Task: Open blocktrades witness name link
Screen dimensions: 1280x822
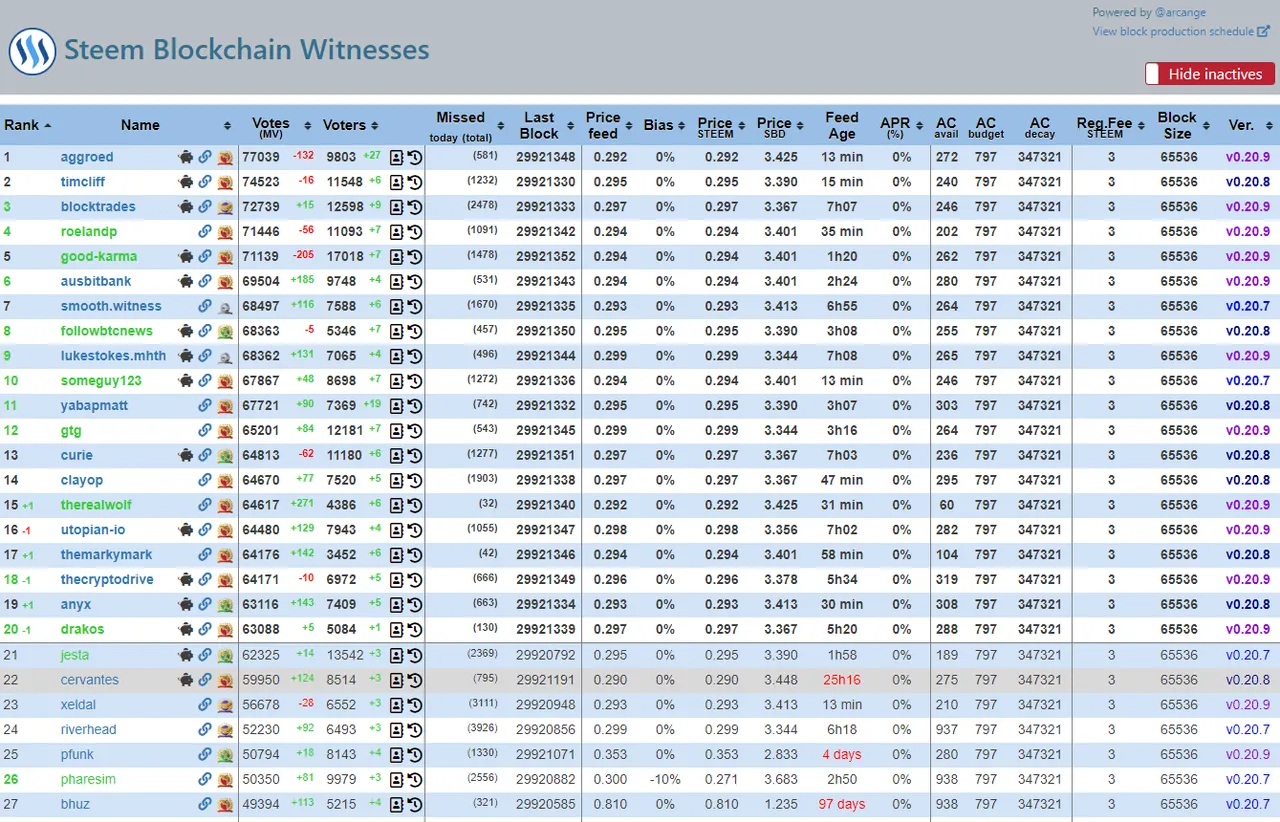Action: pos(98,207)
